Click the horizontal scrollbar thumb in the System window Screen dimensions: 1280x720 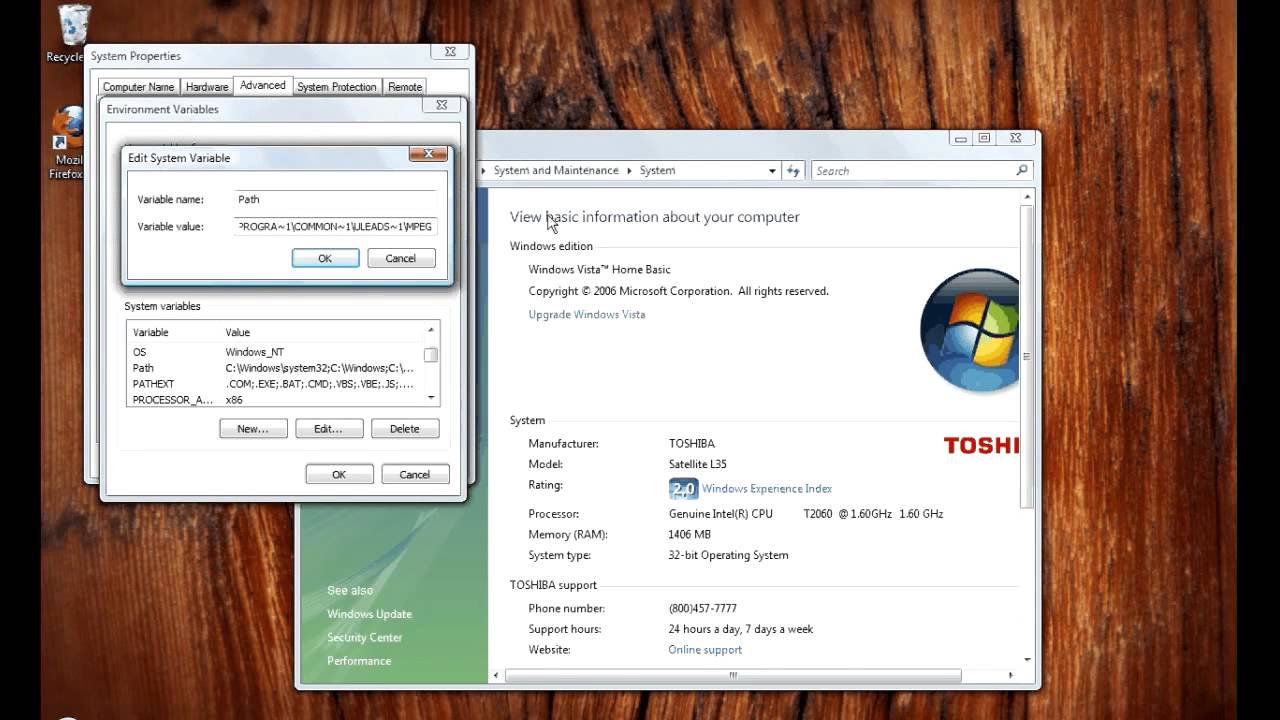(x=733, y=676)
